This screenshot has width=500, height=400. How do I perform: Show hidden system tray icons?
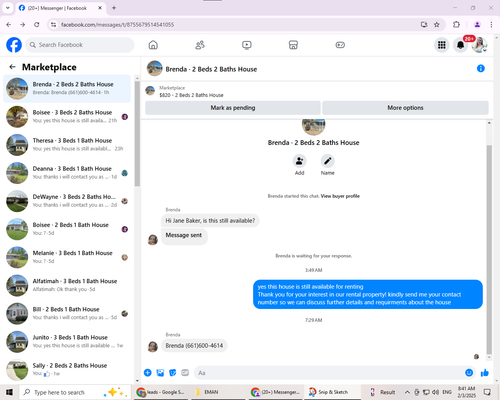point(407,392)
